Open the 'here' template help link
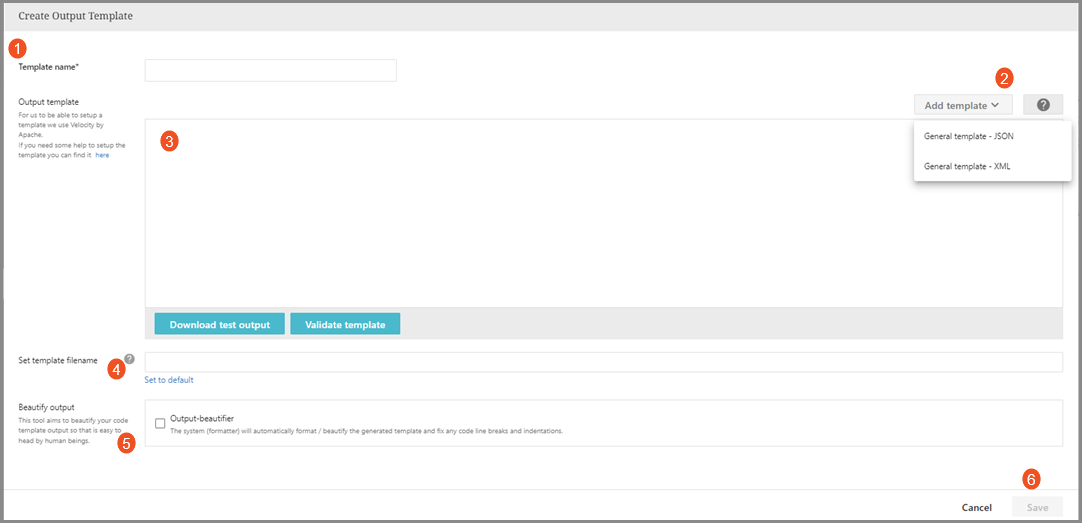The width and height of the screenshot is (1082, 523). (102, 155)
